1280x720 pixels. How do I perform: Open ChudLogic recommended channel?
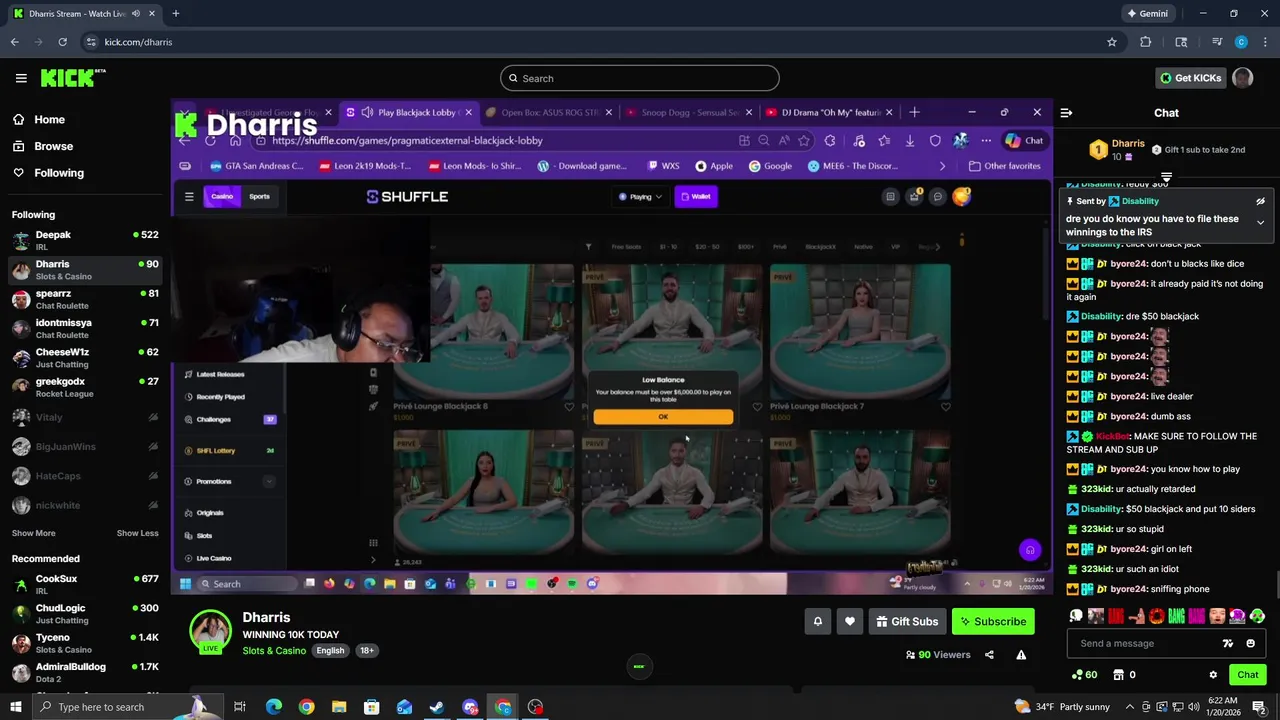tap(85, 614)
